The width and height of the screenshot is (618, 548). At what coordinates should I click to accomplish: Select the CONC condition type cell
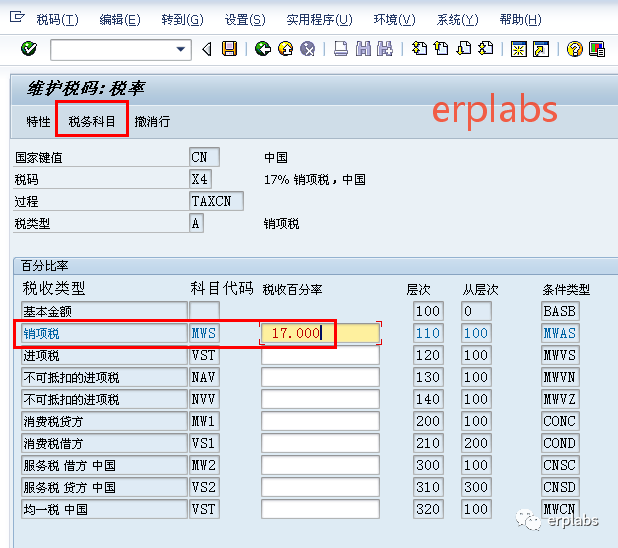[560, 421]
